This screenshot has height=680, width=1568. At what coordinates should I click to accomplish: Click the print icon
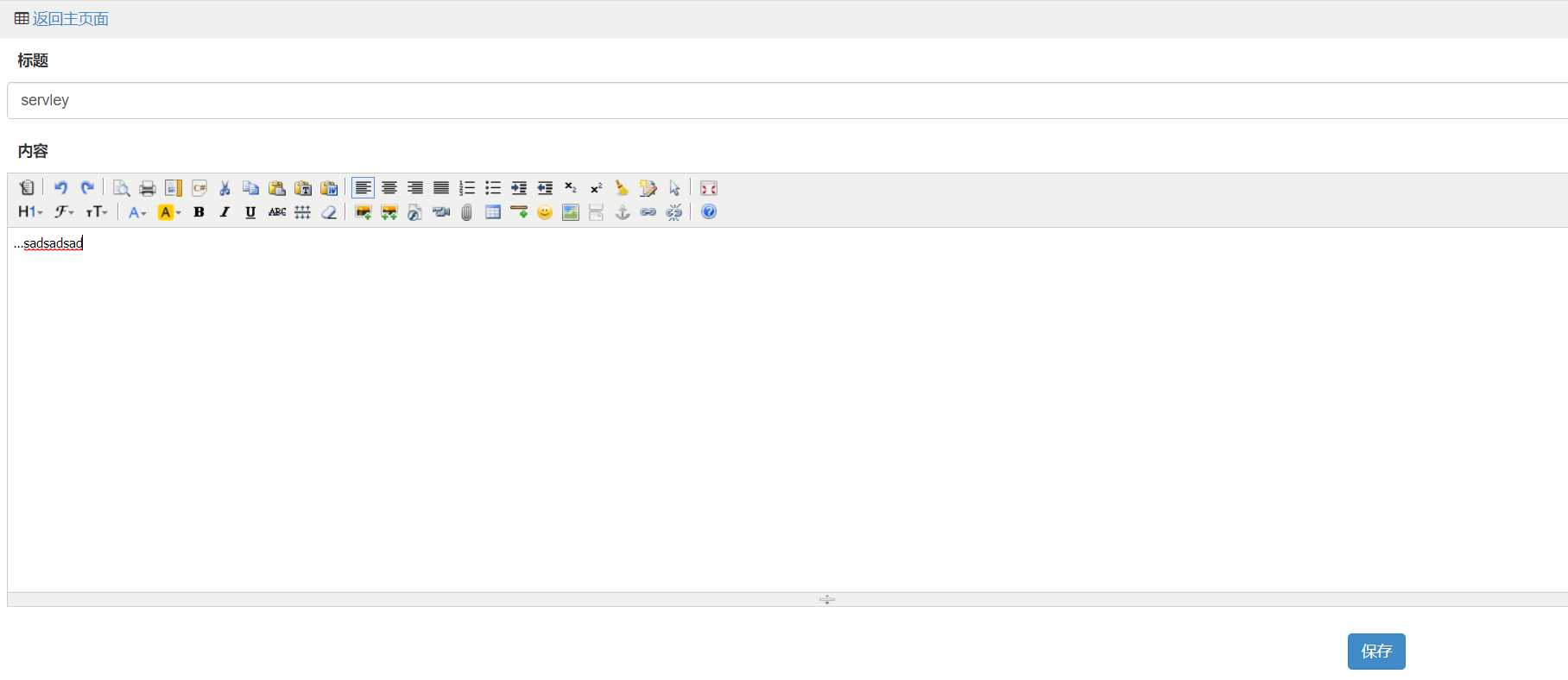[x=148, y=187]
